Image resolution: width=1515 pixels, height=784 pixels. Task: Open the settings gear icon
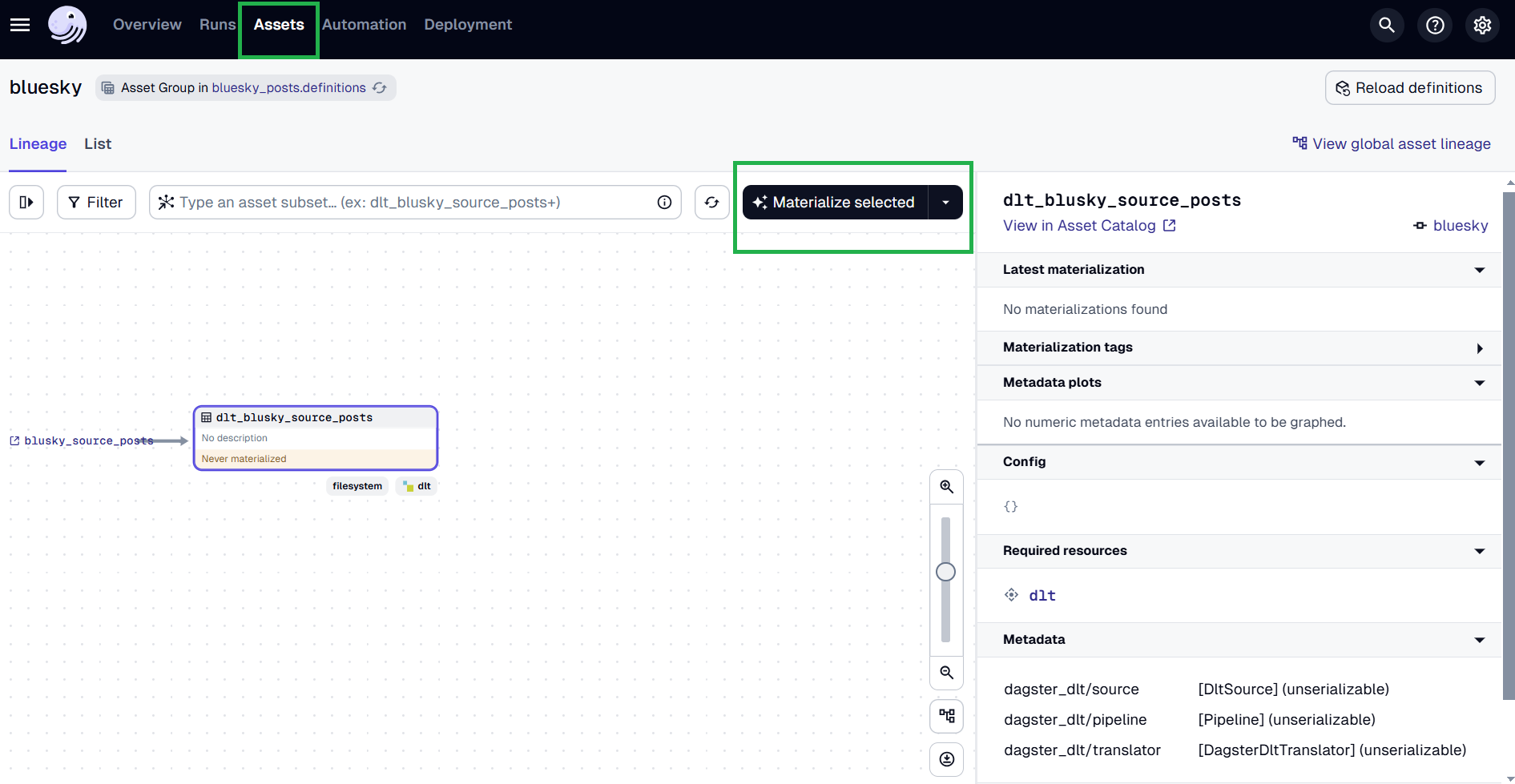[1482, 25]
